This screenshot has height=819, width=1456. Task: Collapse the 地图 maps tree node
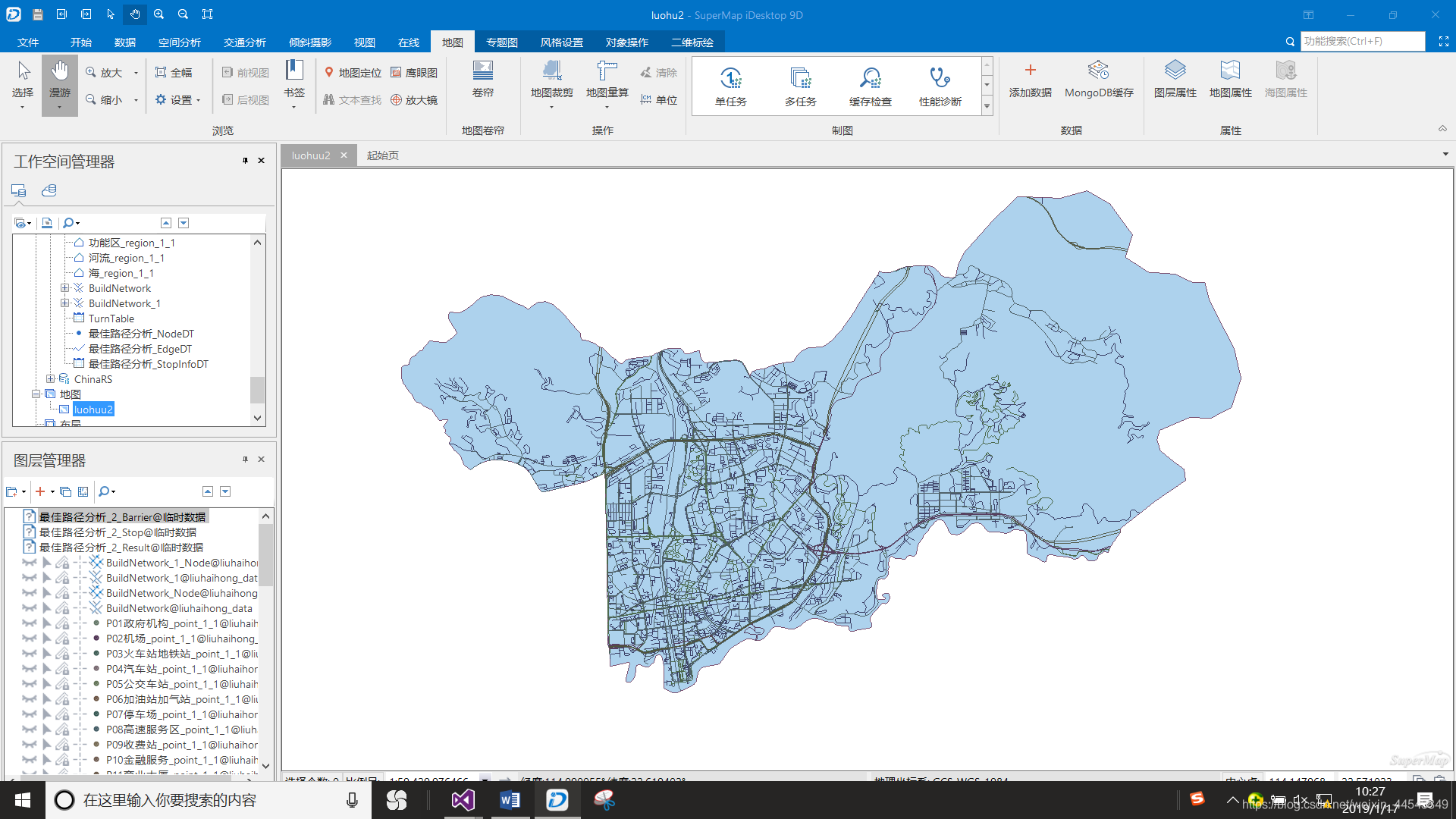click(x=36, y=394)
